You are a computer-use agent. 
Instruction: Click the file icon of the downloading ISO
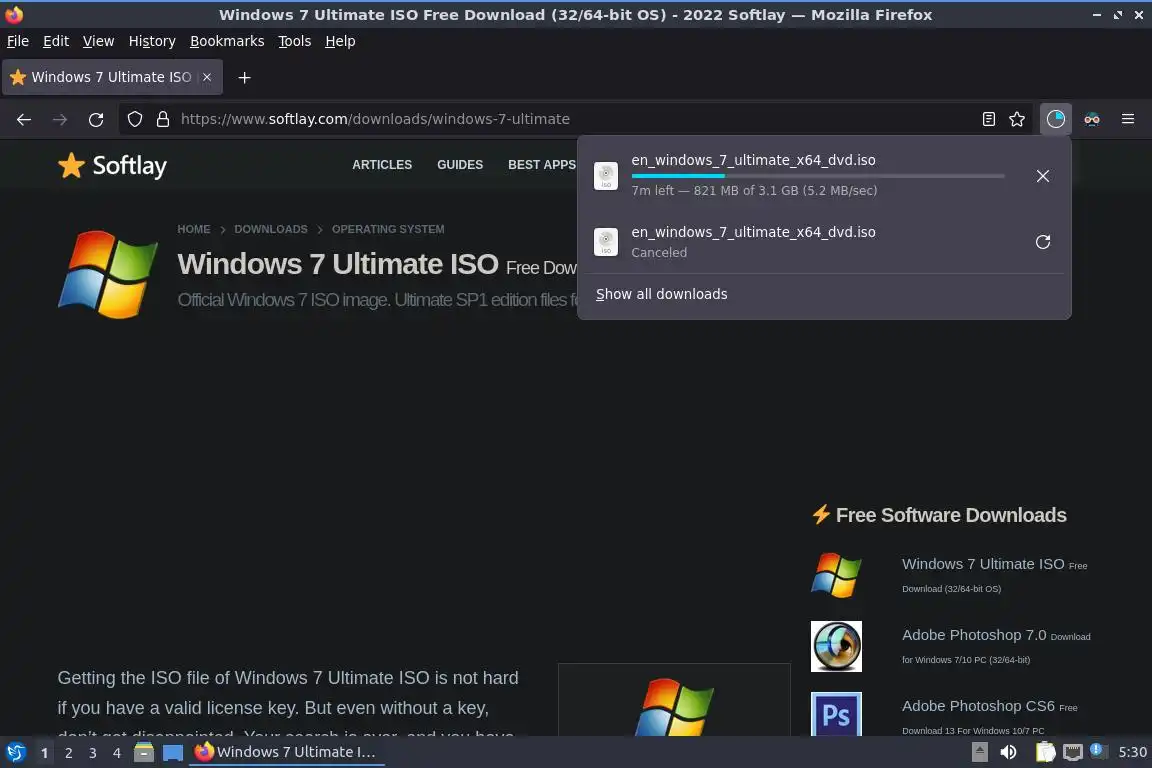(606, 176)
